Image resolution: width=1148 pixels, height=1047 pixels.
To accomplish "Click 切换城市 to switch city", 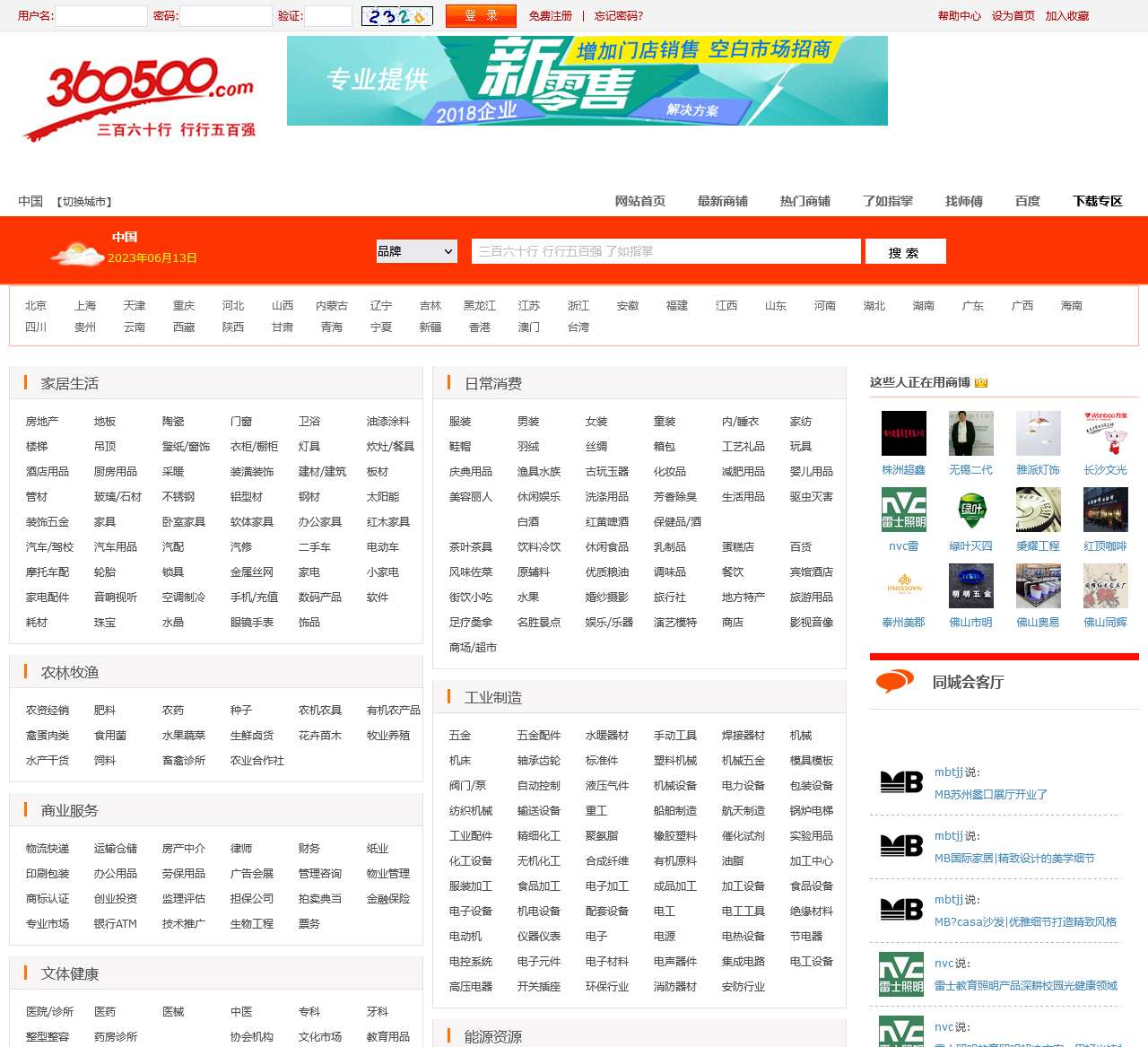I will pos(84,202).
